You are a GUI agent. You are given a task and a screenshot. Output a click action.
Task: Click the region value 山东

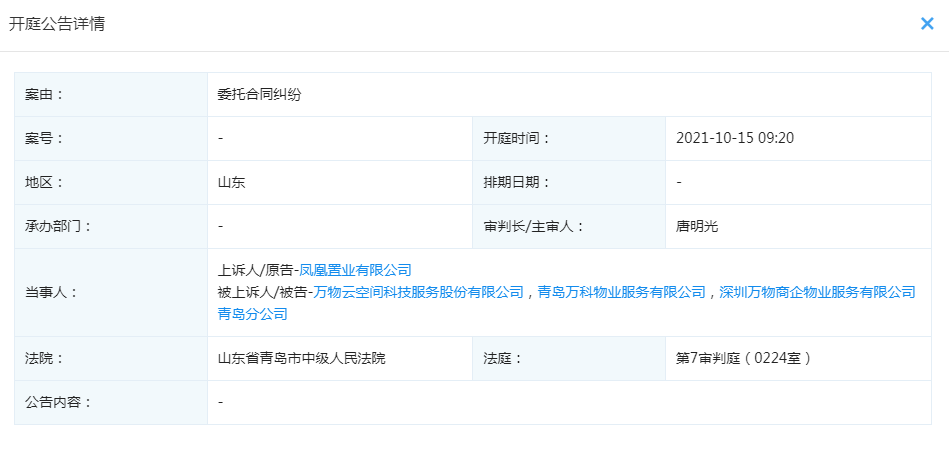point(232,182)
